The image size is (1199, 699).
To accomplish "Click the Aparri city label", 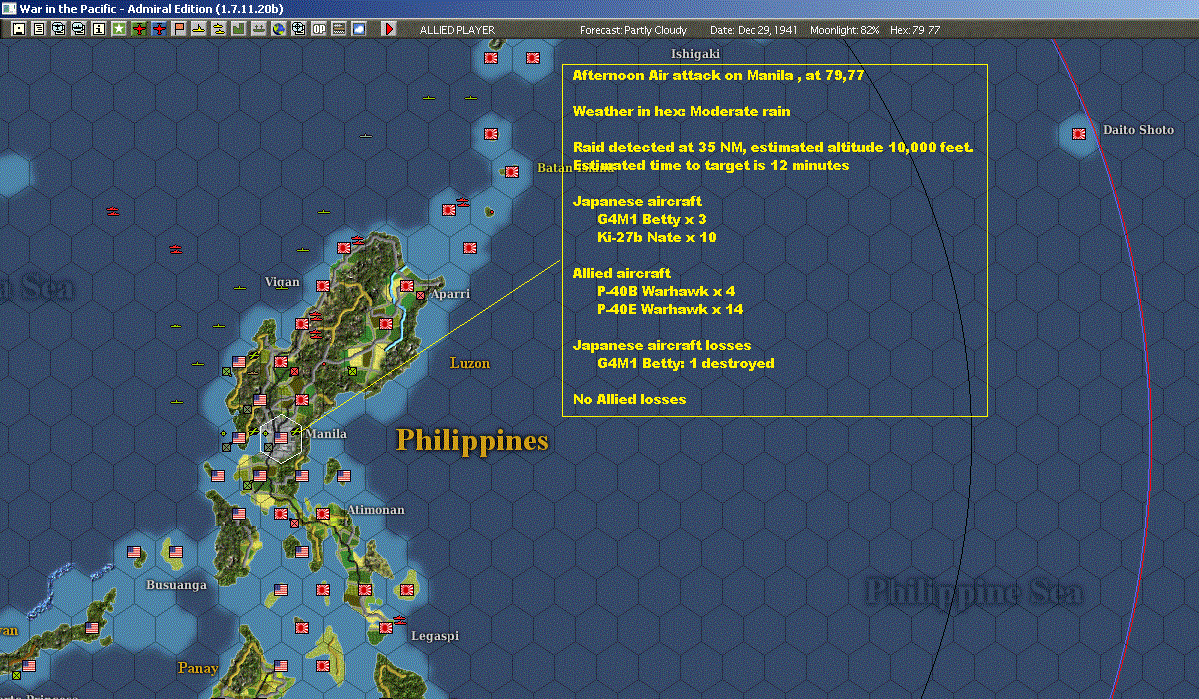I will point(450,294).
